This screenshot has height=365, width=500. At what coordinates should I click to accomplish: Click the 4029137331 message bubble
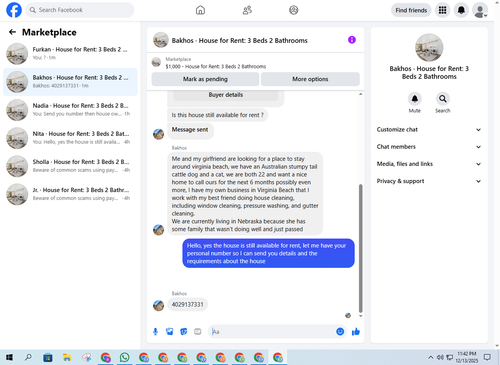pos(187,305)
